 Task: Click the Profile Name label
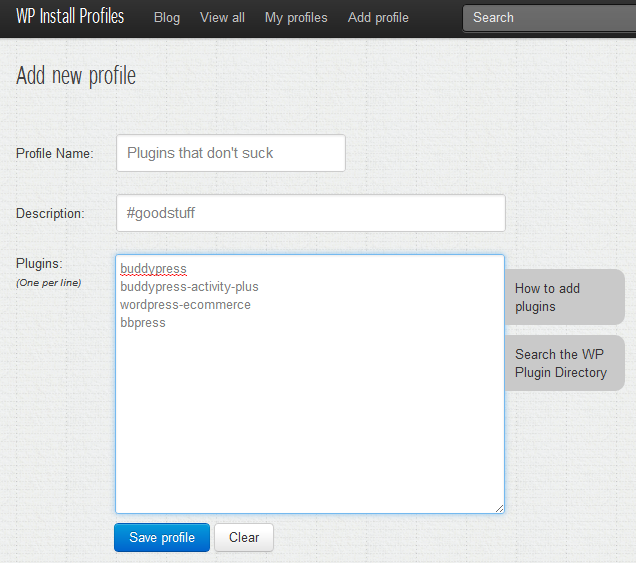[55, 153]
